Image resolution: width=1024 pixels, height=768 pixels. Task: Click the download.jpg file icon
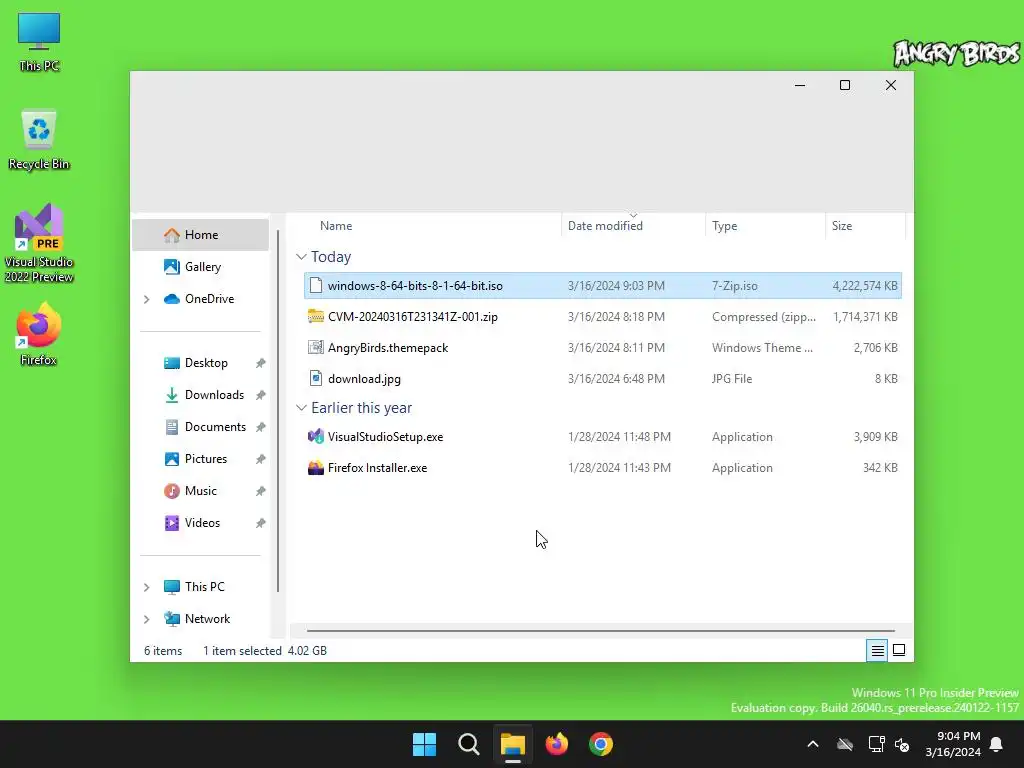pos(316,379)
